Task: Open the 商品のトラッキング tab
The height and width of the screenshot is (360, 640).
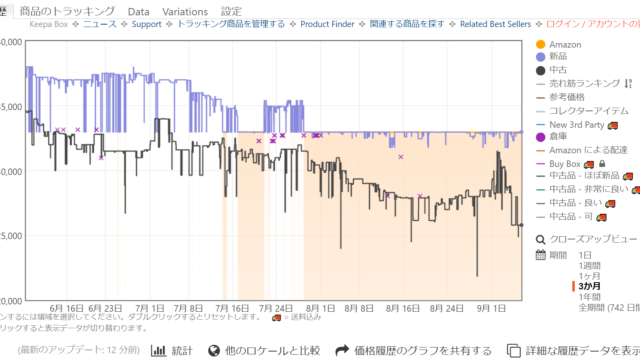Action: click(67, 11)
